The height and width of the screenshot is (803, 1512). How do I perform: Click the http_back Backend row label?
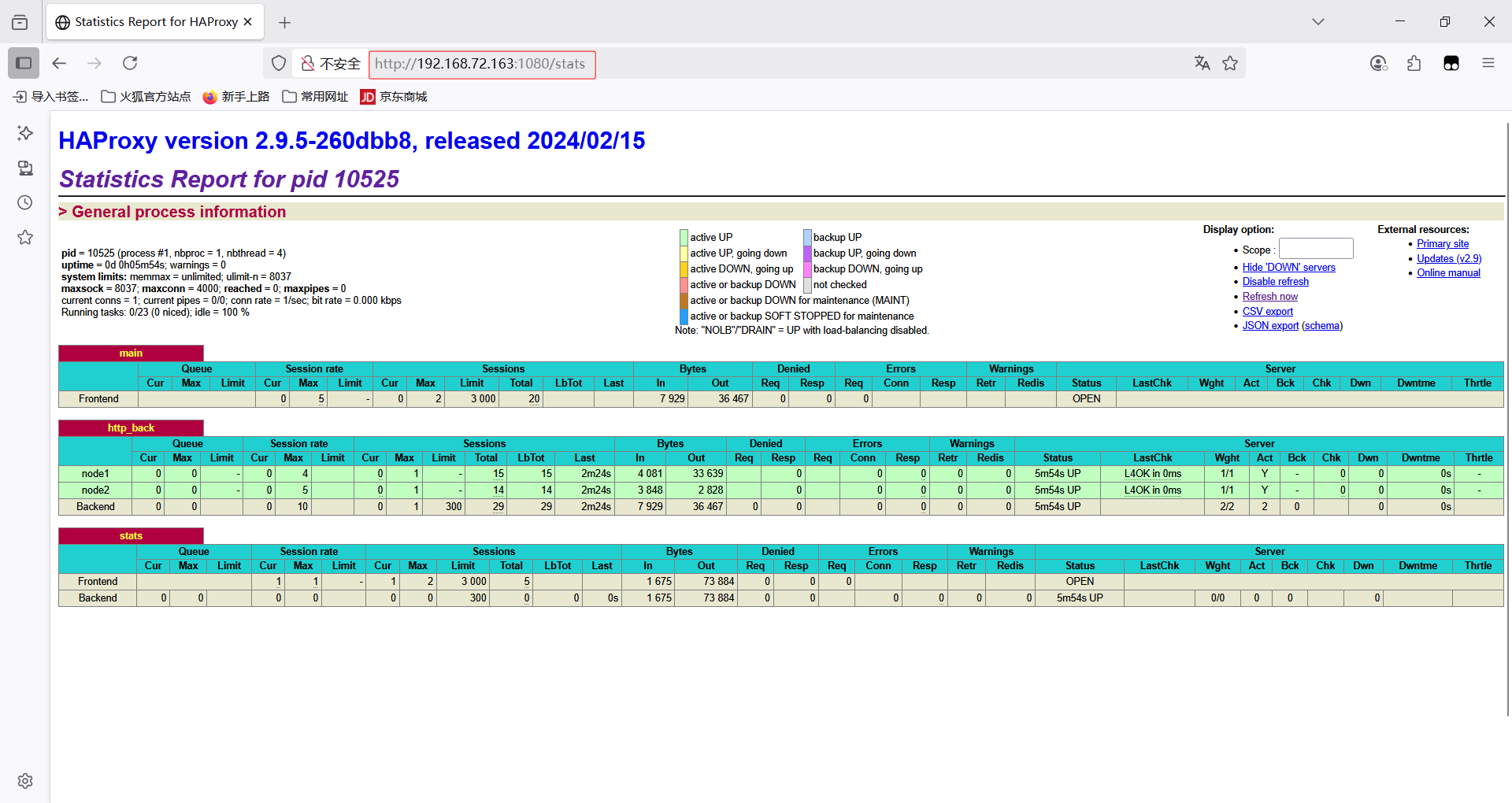95,507
